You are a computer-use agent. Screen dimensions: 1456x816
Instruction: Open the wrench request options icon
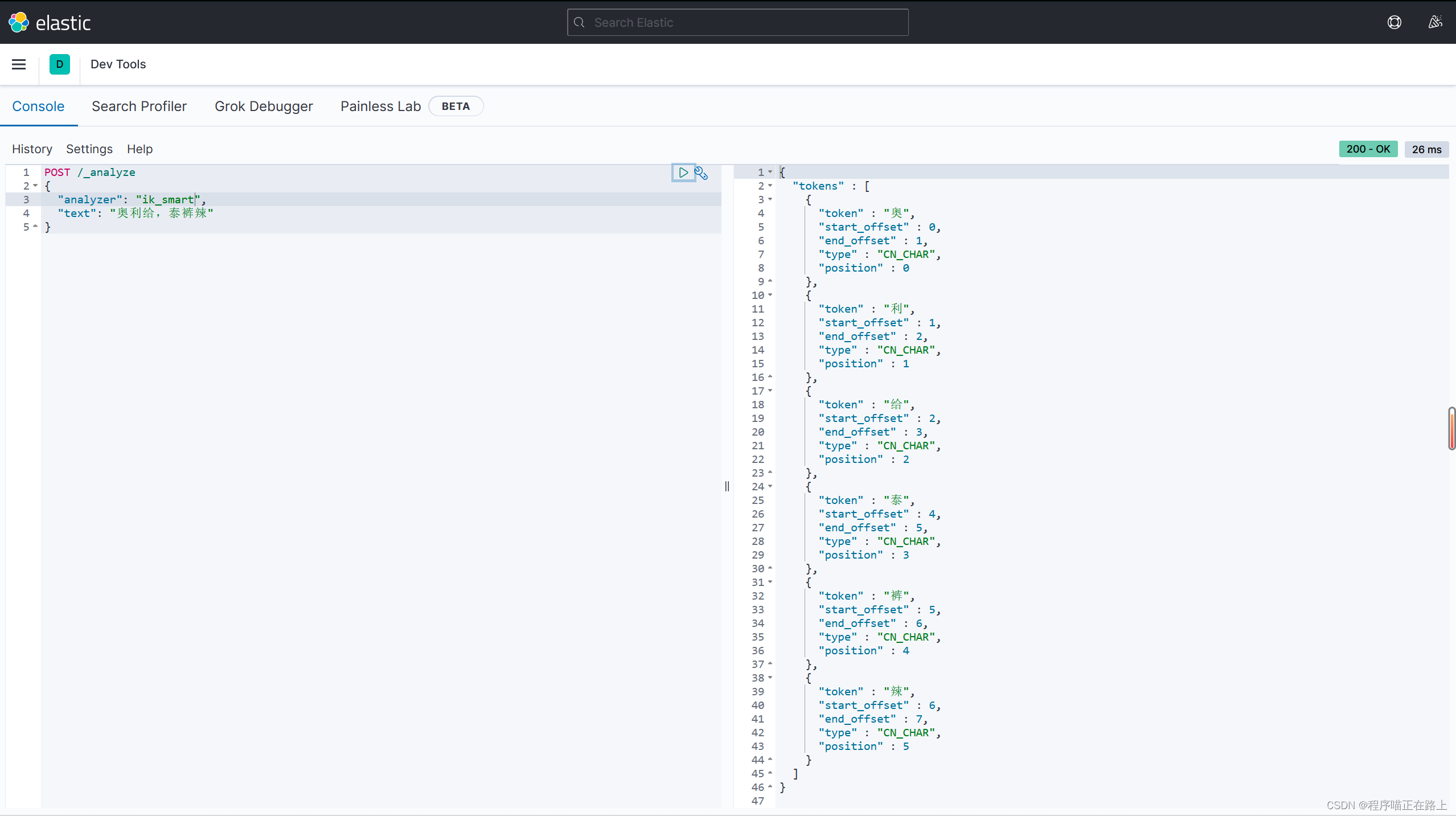pos(701,173)
